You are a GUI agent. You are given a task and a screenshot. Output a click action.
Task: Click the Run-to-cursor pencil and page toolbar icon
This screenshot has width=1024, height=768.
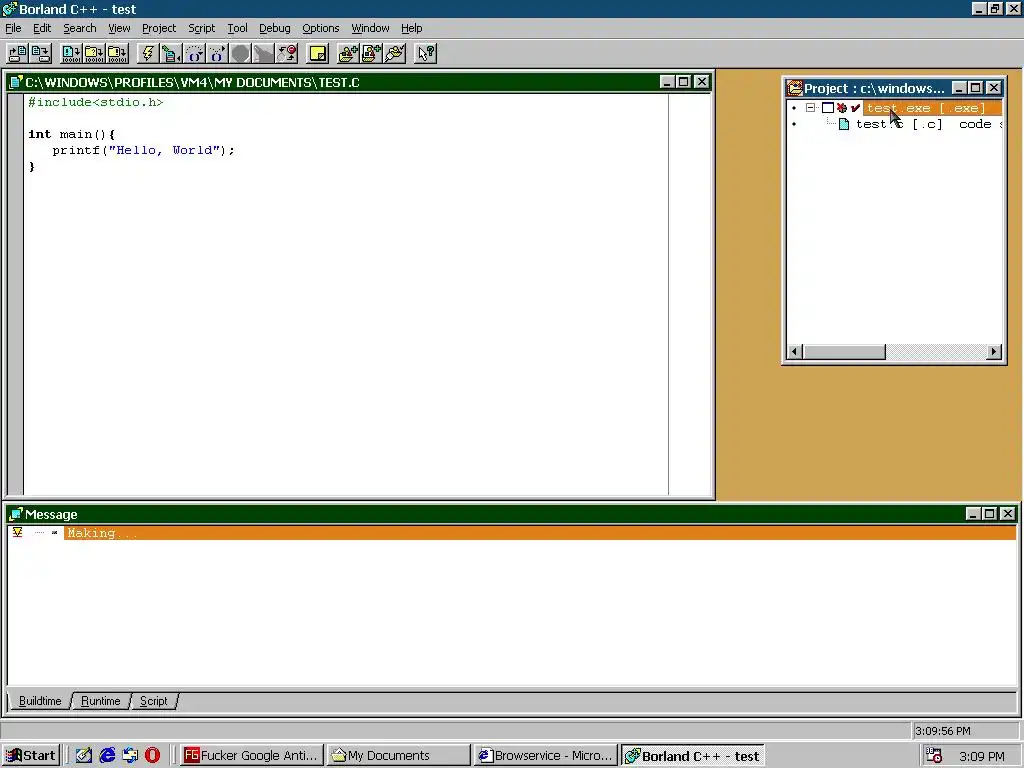171,54
